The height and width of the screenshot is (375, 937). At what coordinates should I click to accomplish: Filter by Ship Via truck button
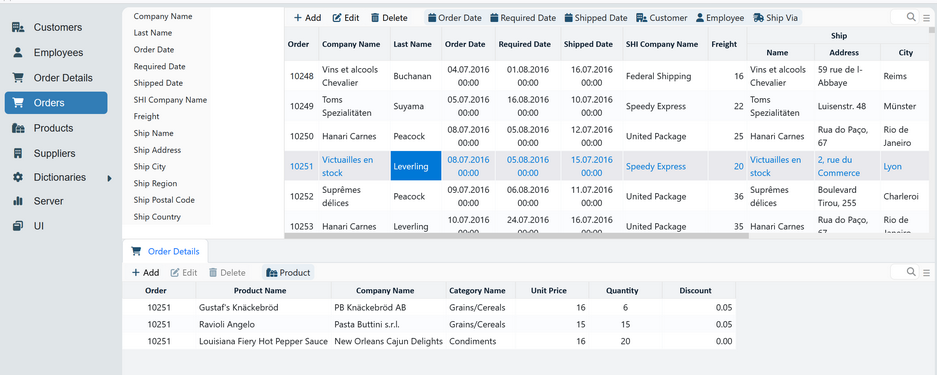point(776,18)
